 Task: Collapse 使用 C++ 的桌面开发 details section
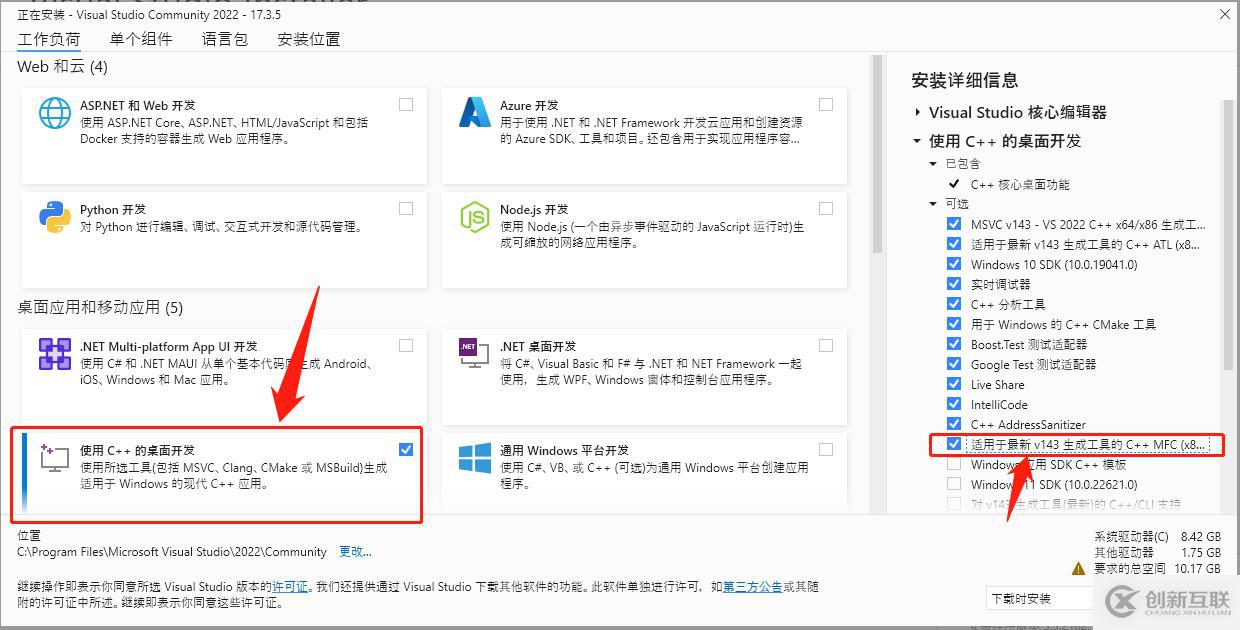point(918,141)
